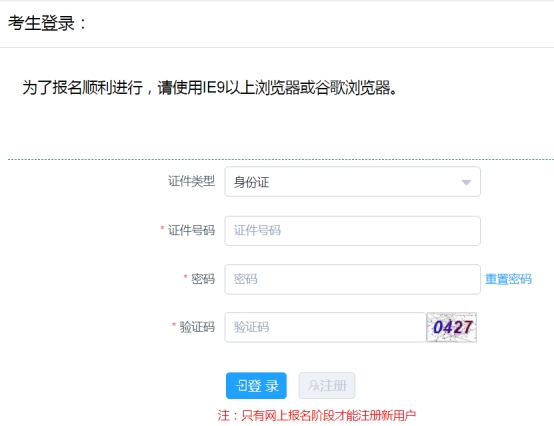Click the red asterisk beside 验证码 label
This screenshot has height=426, width=554.
tap(174, 325)
